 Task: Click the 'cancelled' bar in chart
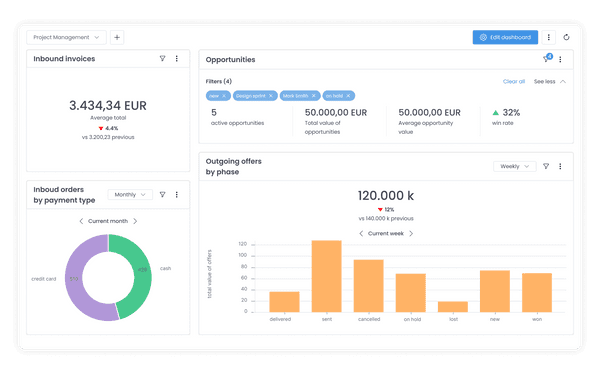[368, 286]
